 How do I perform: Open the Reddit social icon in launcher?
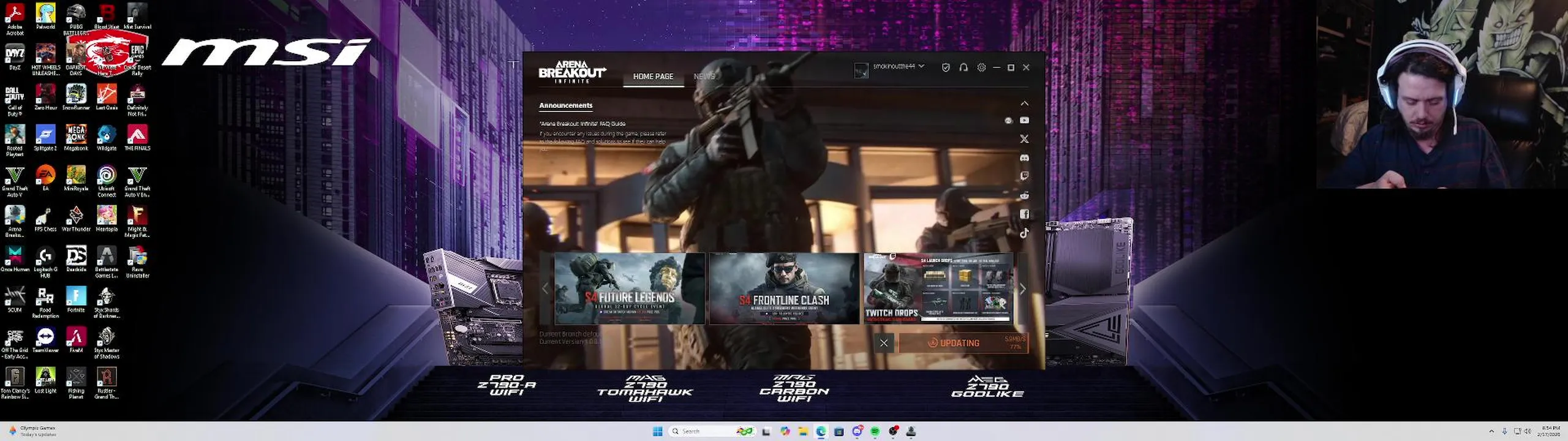1024,195
